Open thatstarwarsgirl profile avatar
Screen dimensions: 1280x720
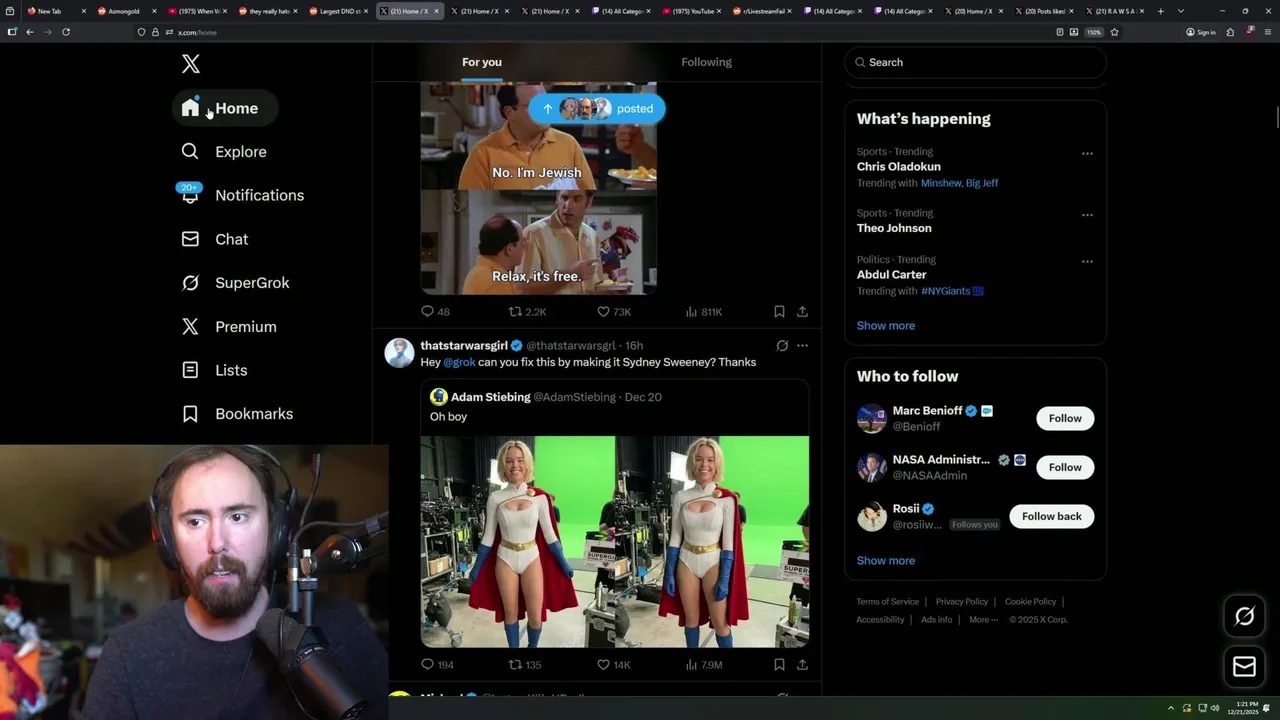point(399,353)
